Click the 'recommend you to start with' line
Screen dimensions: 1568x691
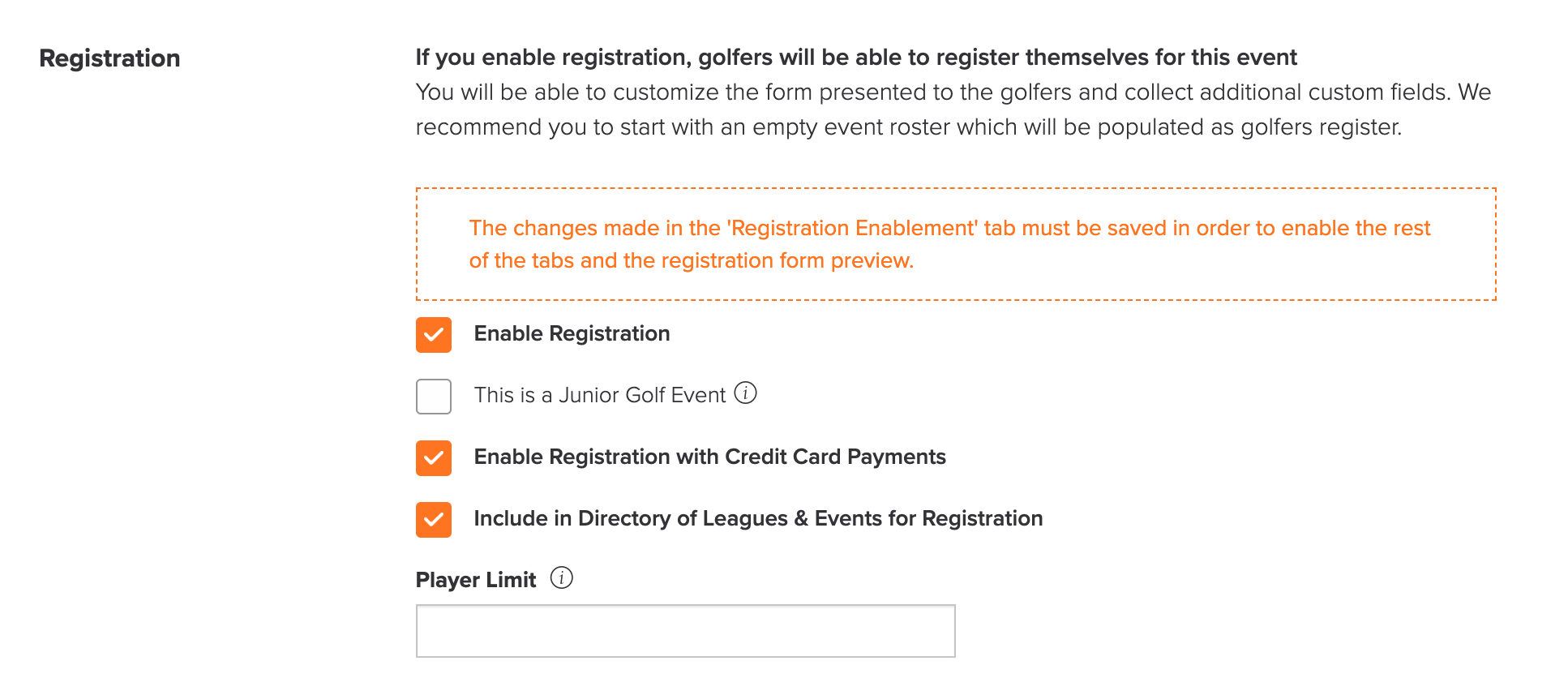point(909,127)
